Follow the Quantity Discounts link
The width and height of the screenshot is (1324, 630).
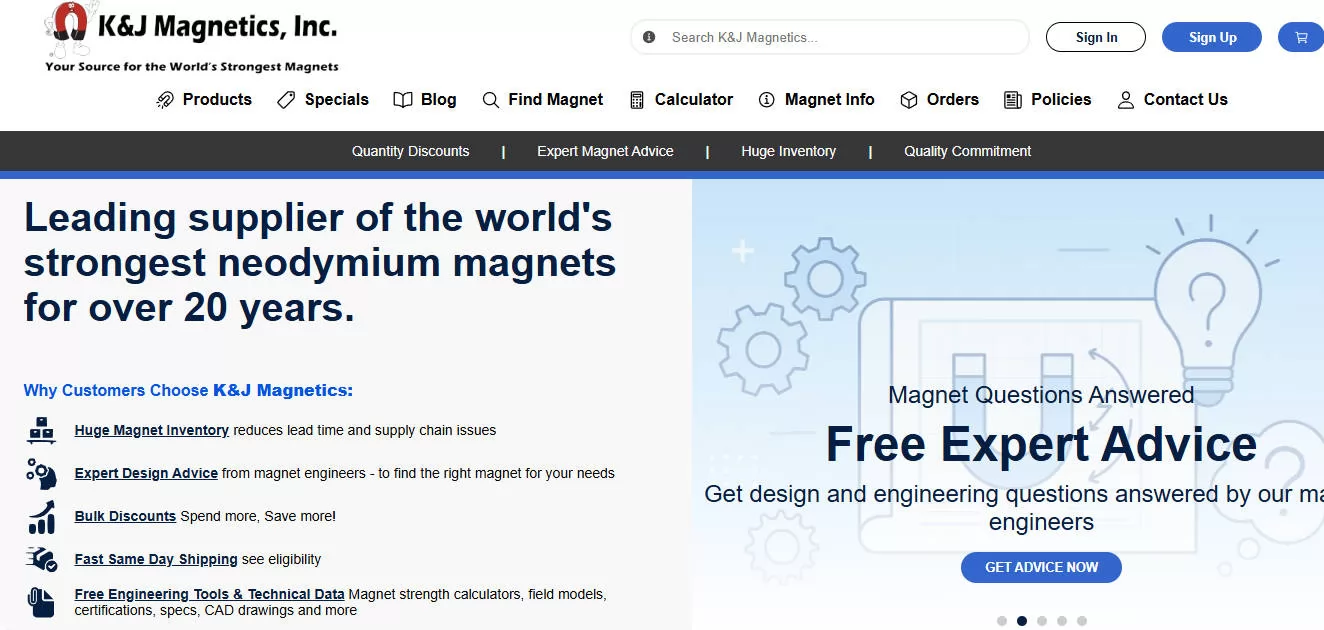coord(410,151)
